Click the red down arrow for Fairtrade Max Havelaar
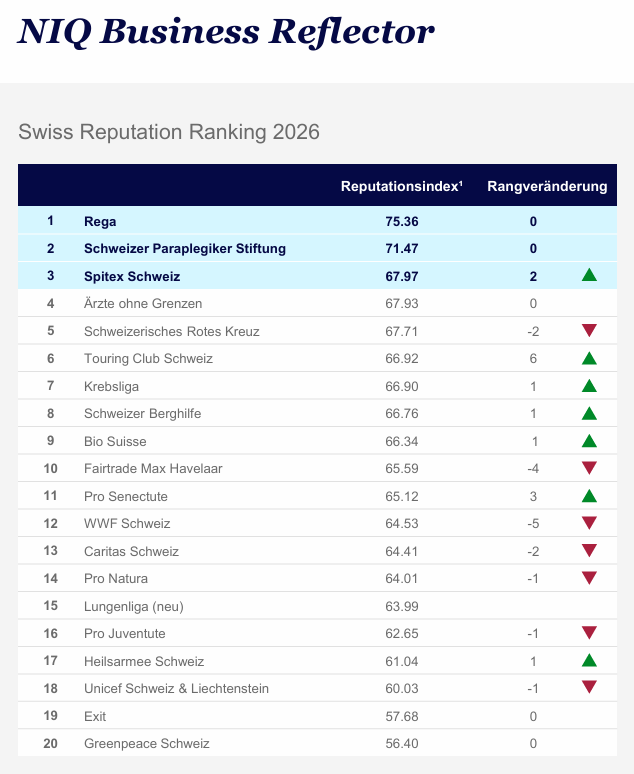The width and height of the screenshot is (634, 774). pyautogui.click(x=589, y=468)
